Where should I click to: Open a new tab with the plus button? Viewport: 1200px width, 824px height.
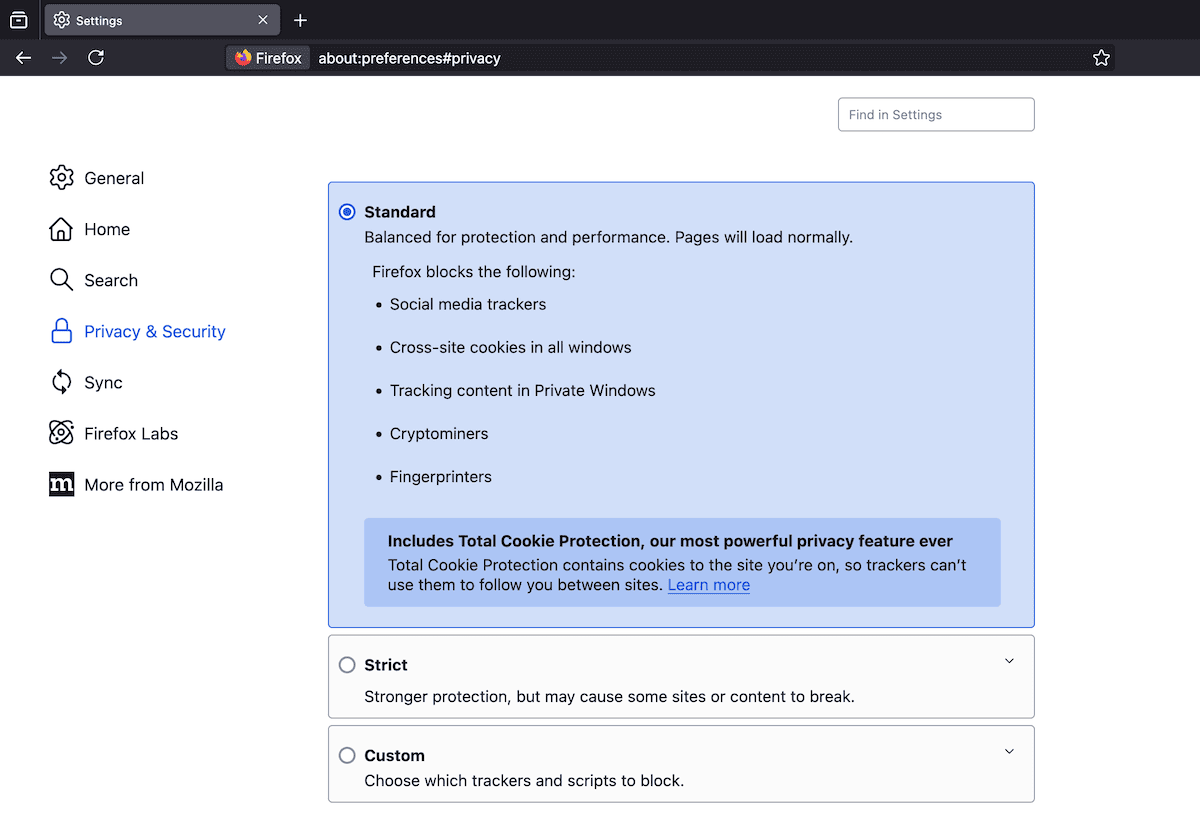tap(302, 19)
